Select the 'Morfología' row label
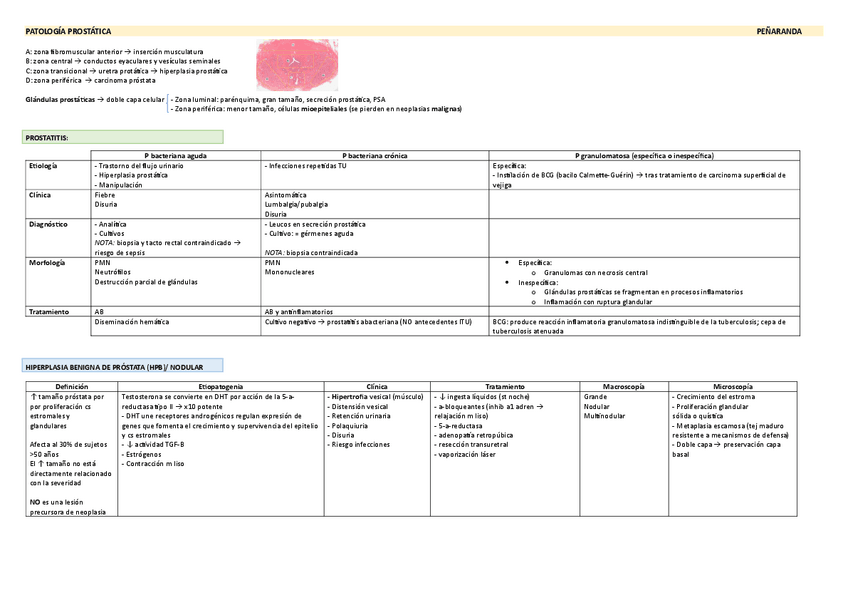Screen dimensions: 848x600 [47, 262]
